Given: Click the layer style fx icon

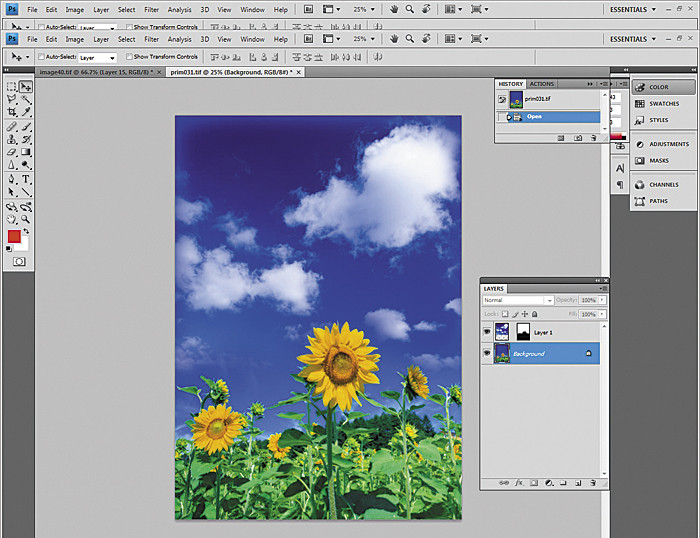Looking at the screenshot, I should pos(519,483).
